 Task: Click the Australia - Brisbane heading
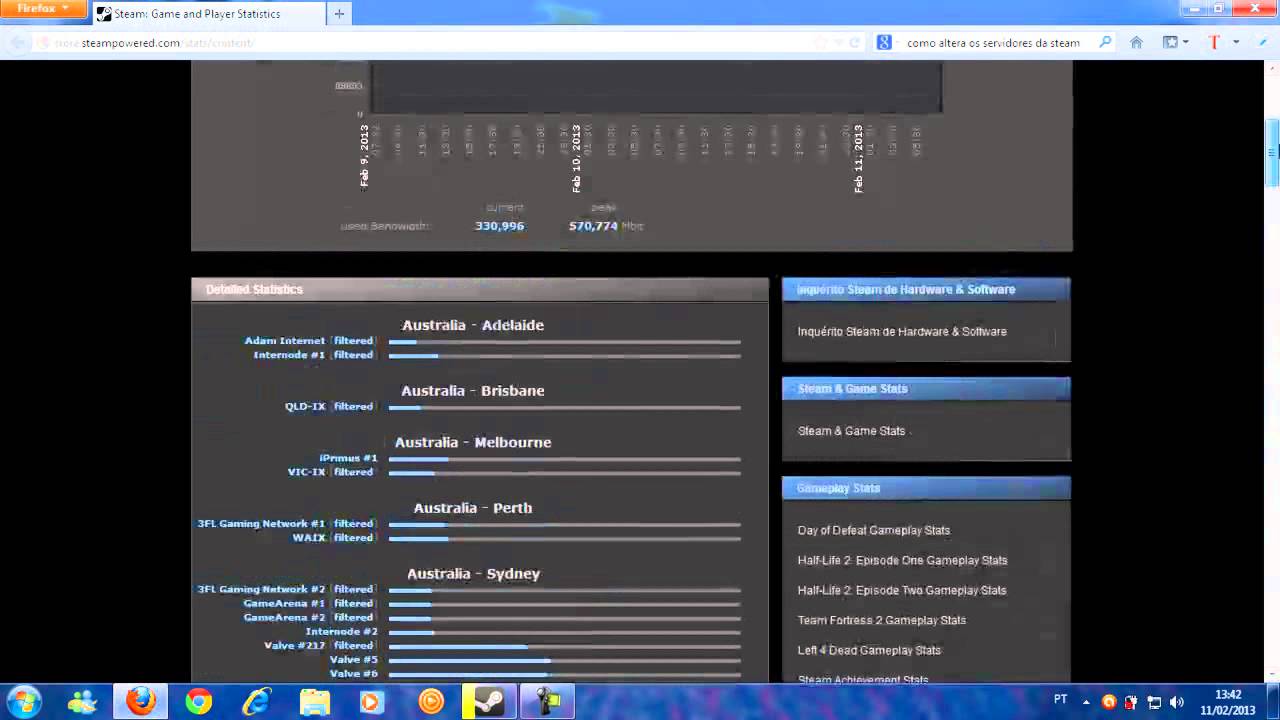[473, 391]
